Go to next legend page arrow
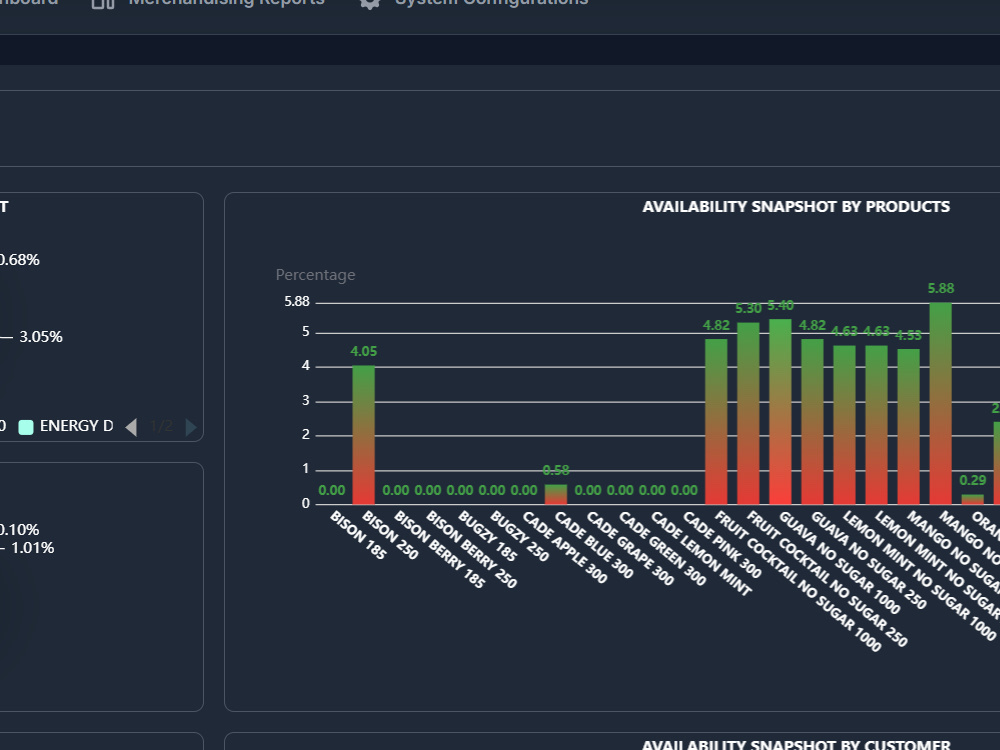 (x=191, y=427)
